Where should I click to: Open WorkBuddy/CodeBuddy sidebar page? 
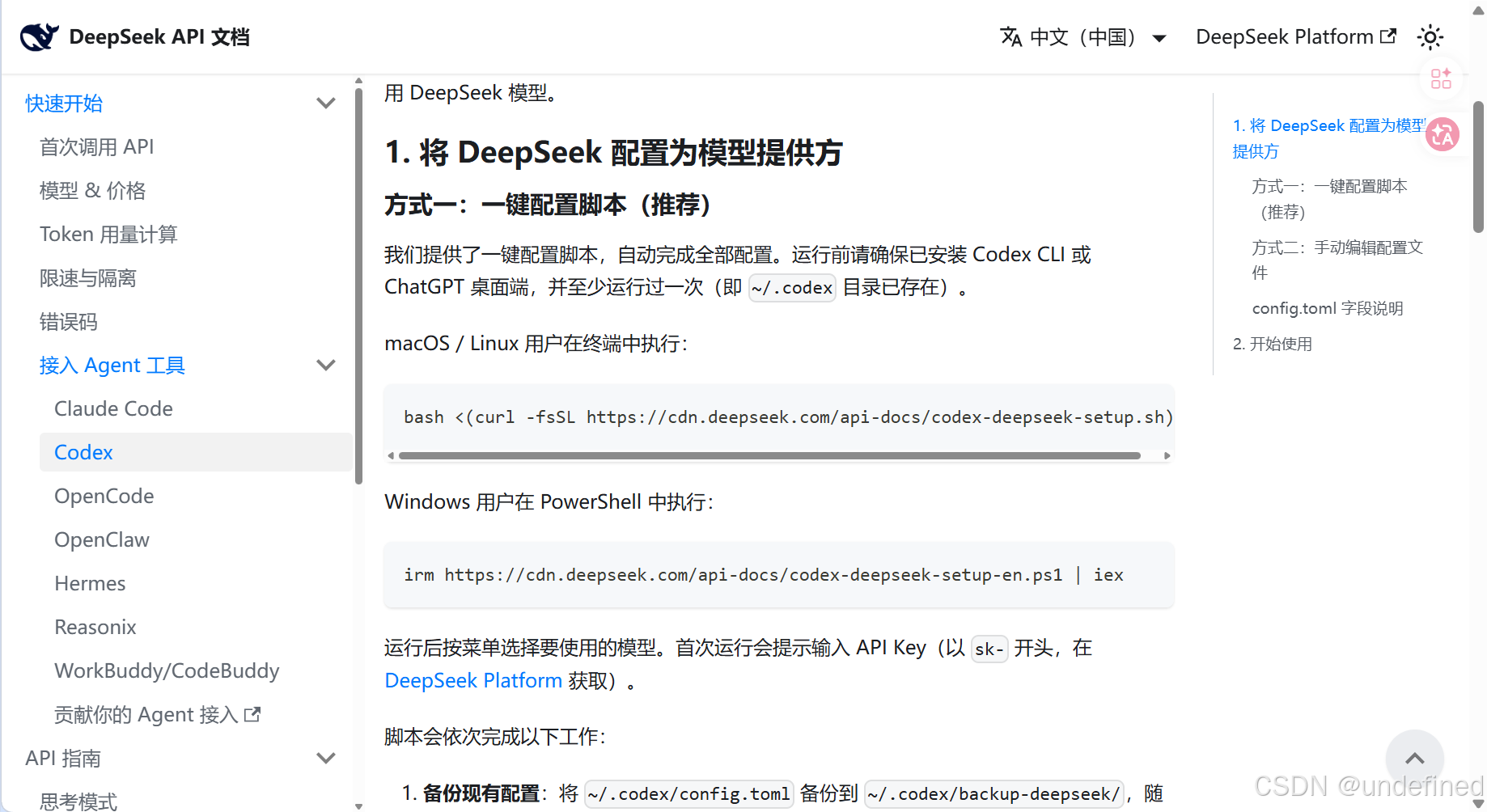click(x=167, y=671)
